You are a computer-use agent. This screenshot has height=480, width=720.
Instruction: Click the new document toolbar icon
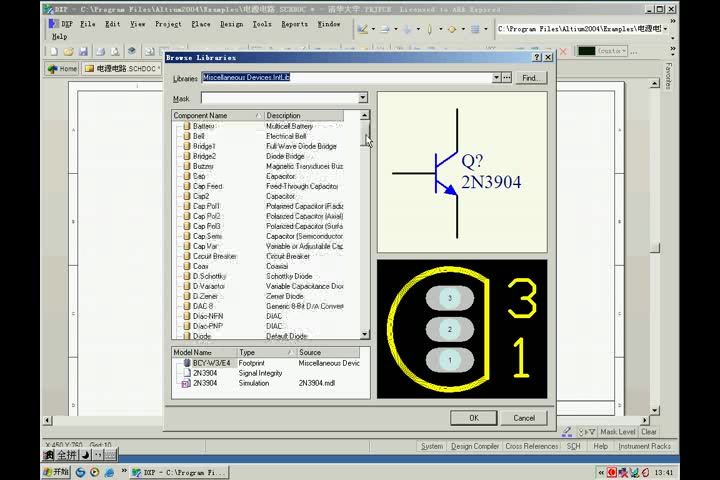pos(54,51)
